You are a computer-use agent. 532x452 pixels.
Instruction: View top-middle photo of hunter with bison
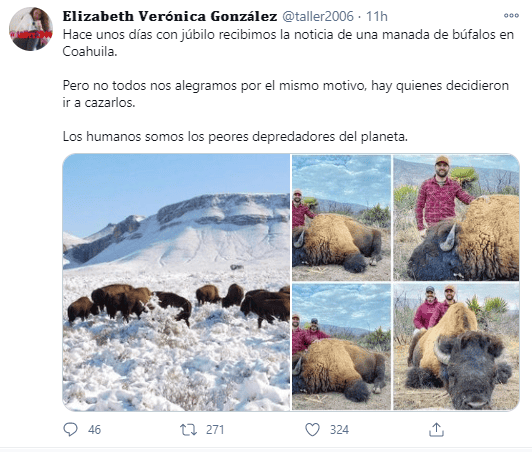click(341, 218)
